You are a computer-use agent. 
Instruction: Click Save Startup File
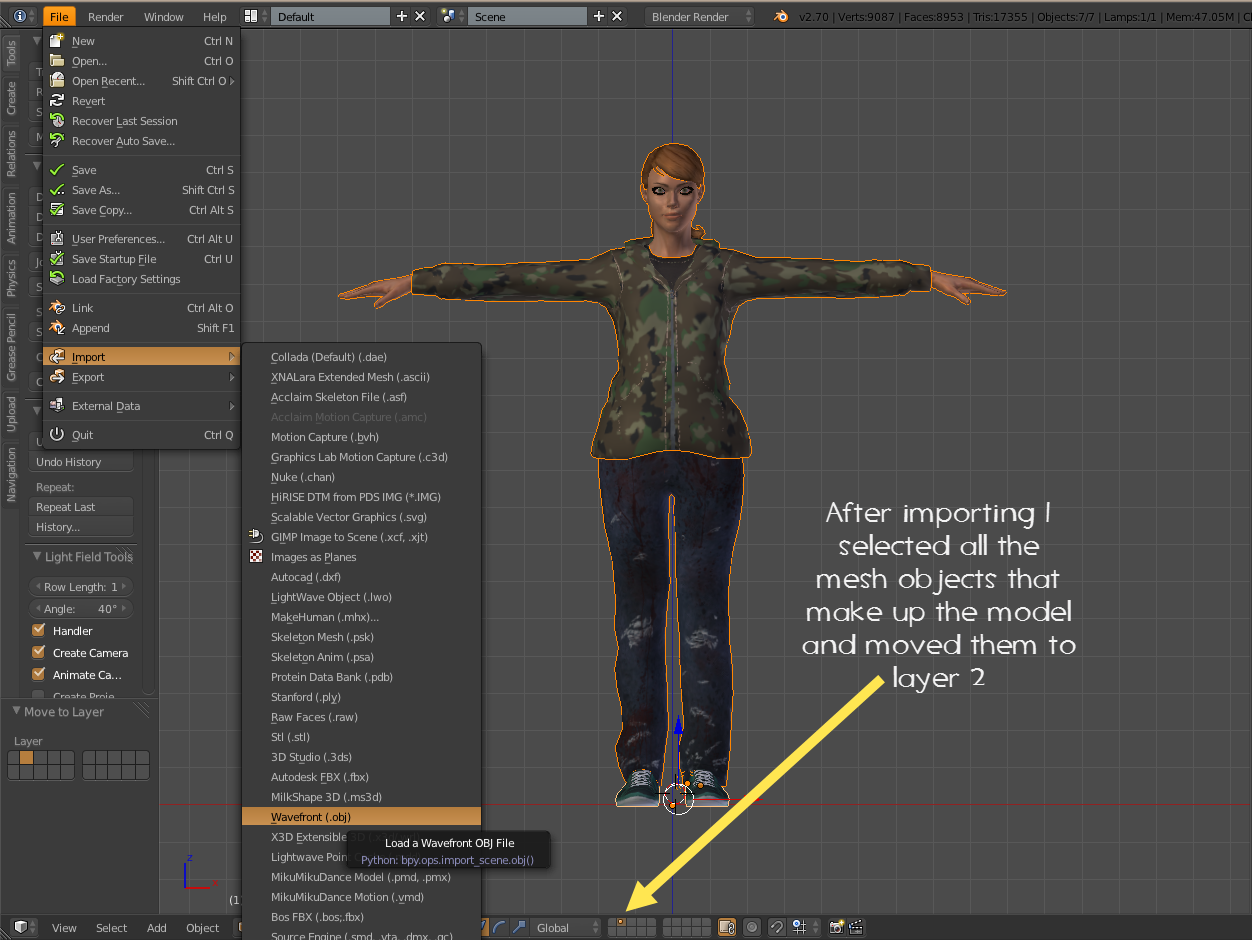tap(141, 259)
